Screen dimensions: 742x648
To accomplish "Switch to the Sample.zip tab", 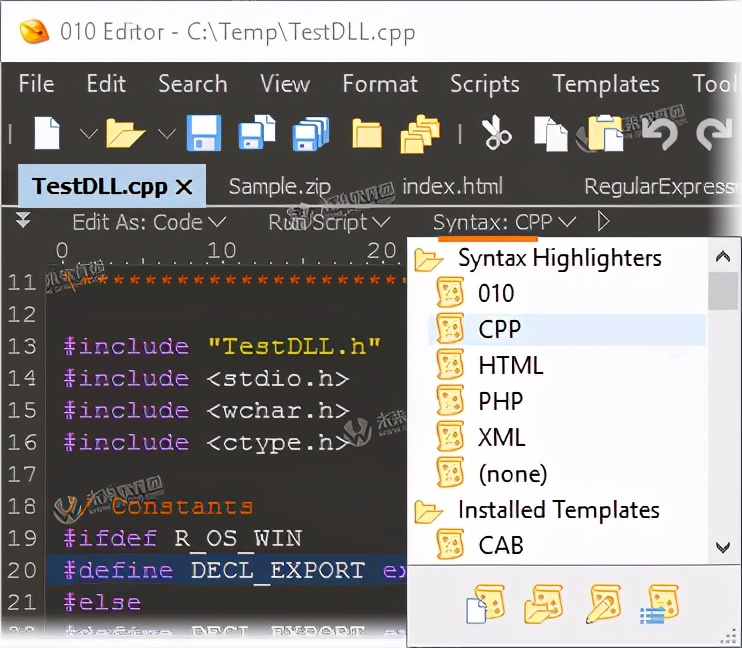I will tap(280, 186).
